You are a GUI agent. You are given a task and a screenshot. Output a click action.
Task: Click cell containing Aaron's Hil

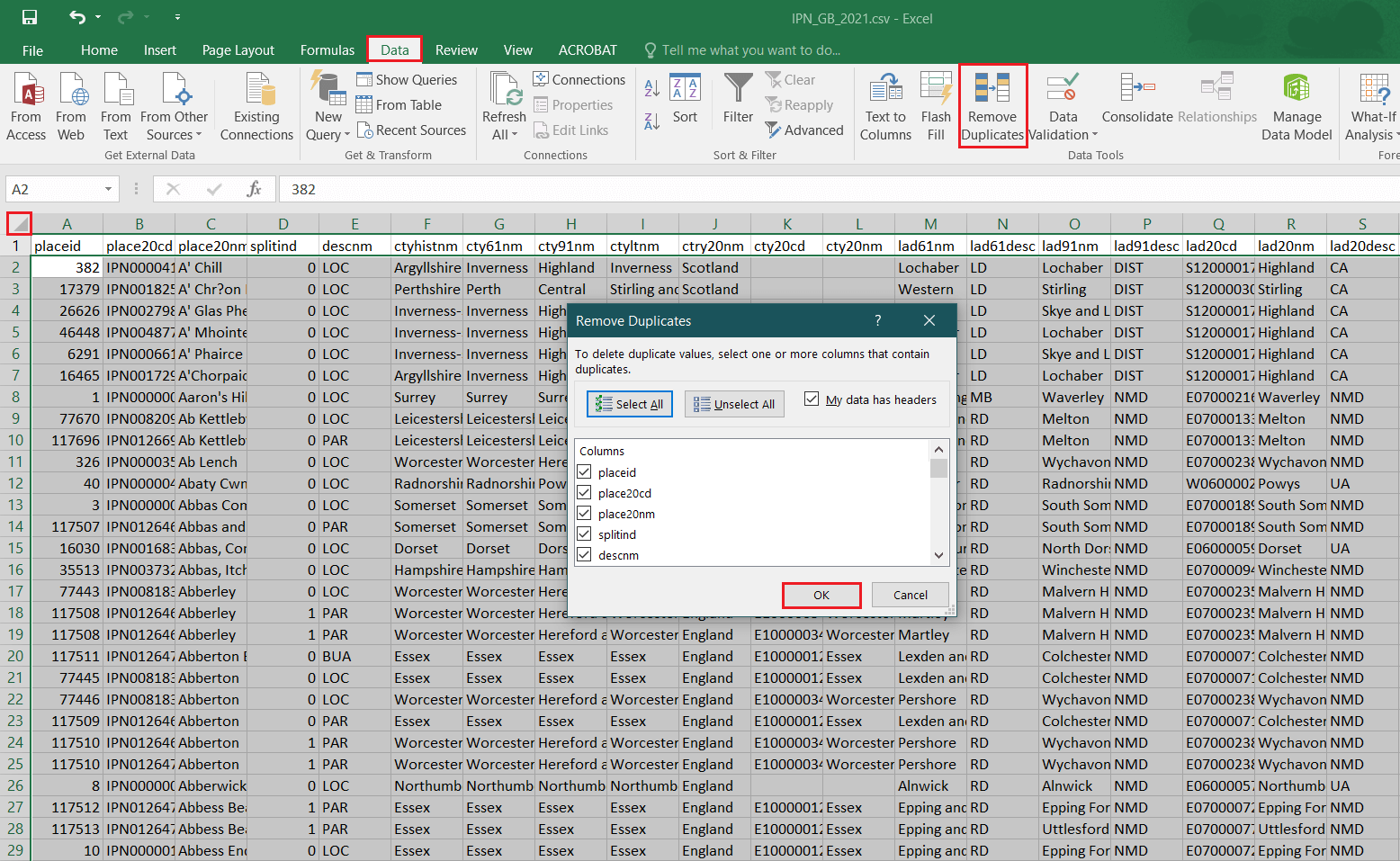click(x=211, y=397)
